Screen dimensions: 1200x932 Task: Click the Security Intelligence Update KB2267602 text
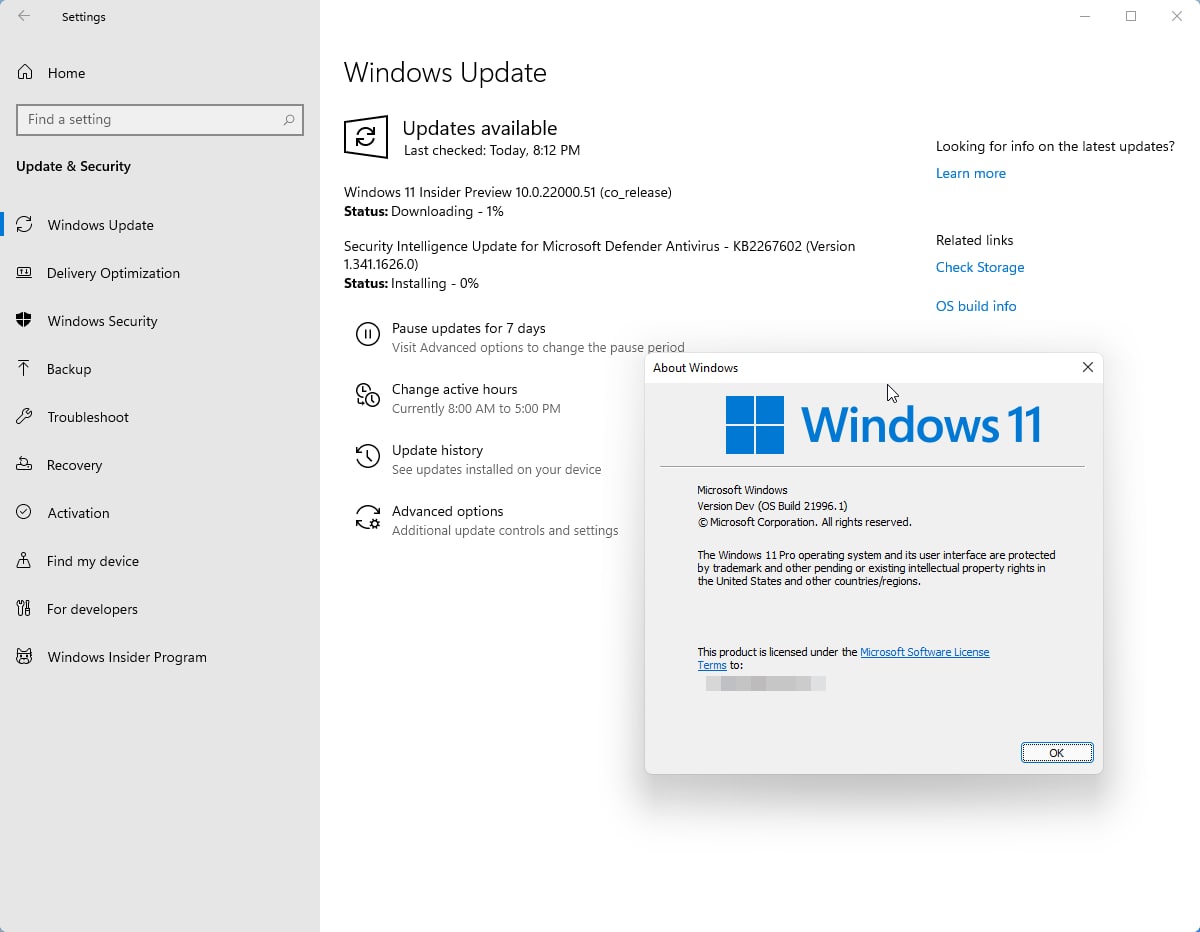pos(599,255)
